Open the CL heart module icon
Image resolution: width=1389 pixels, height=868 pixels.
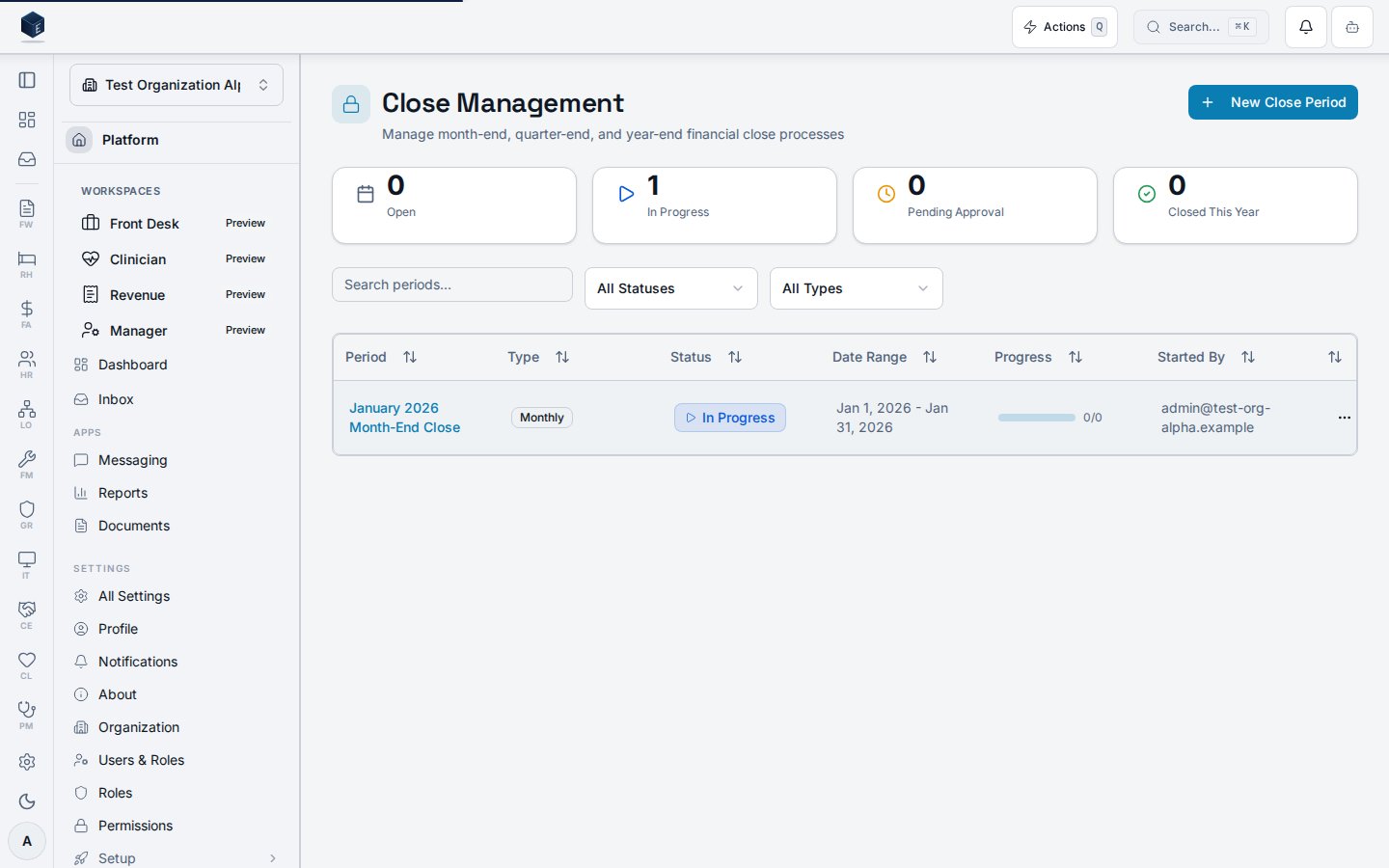[27, 665]
